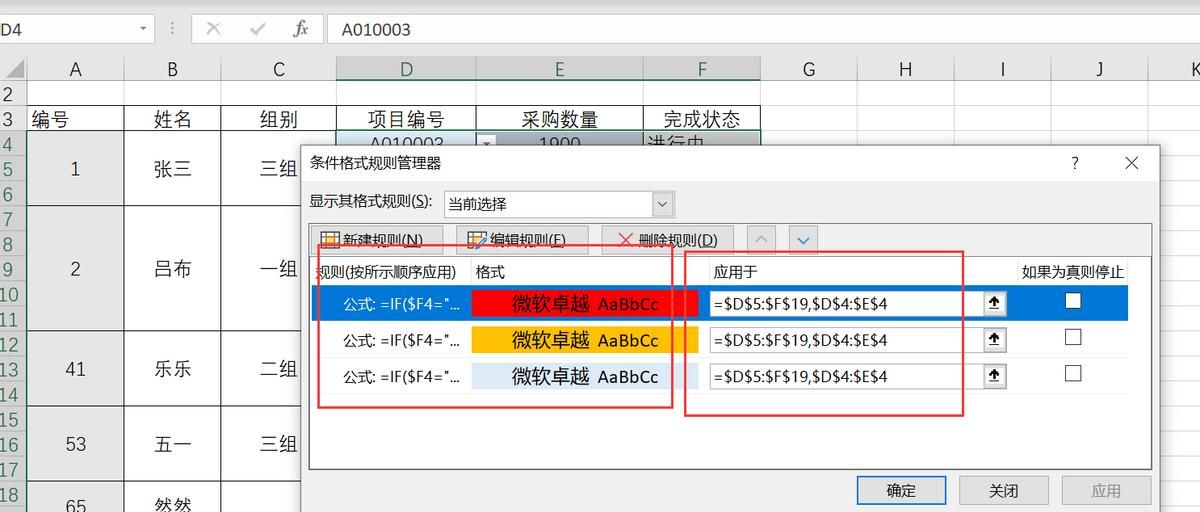Click the 删除规则 button

tap(667, 240)
